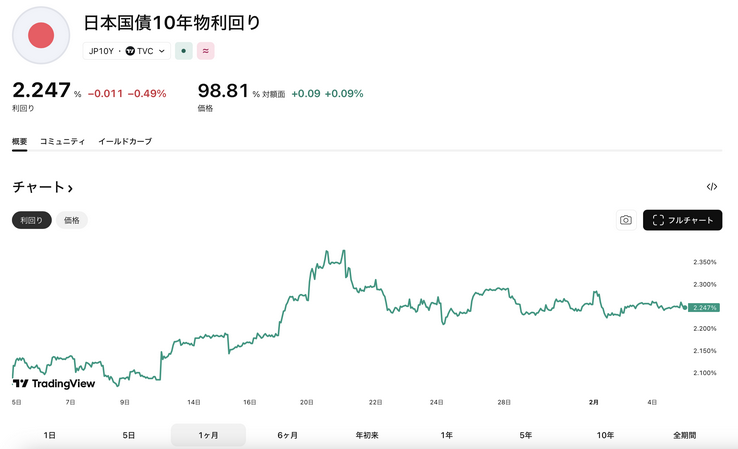This screenshot has height=449, width=738.
Task: Choose the 年初来 time range
Action: [x=367, y=435]
